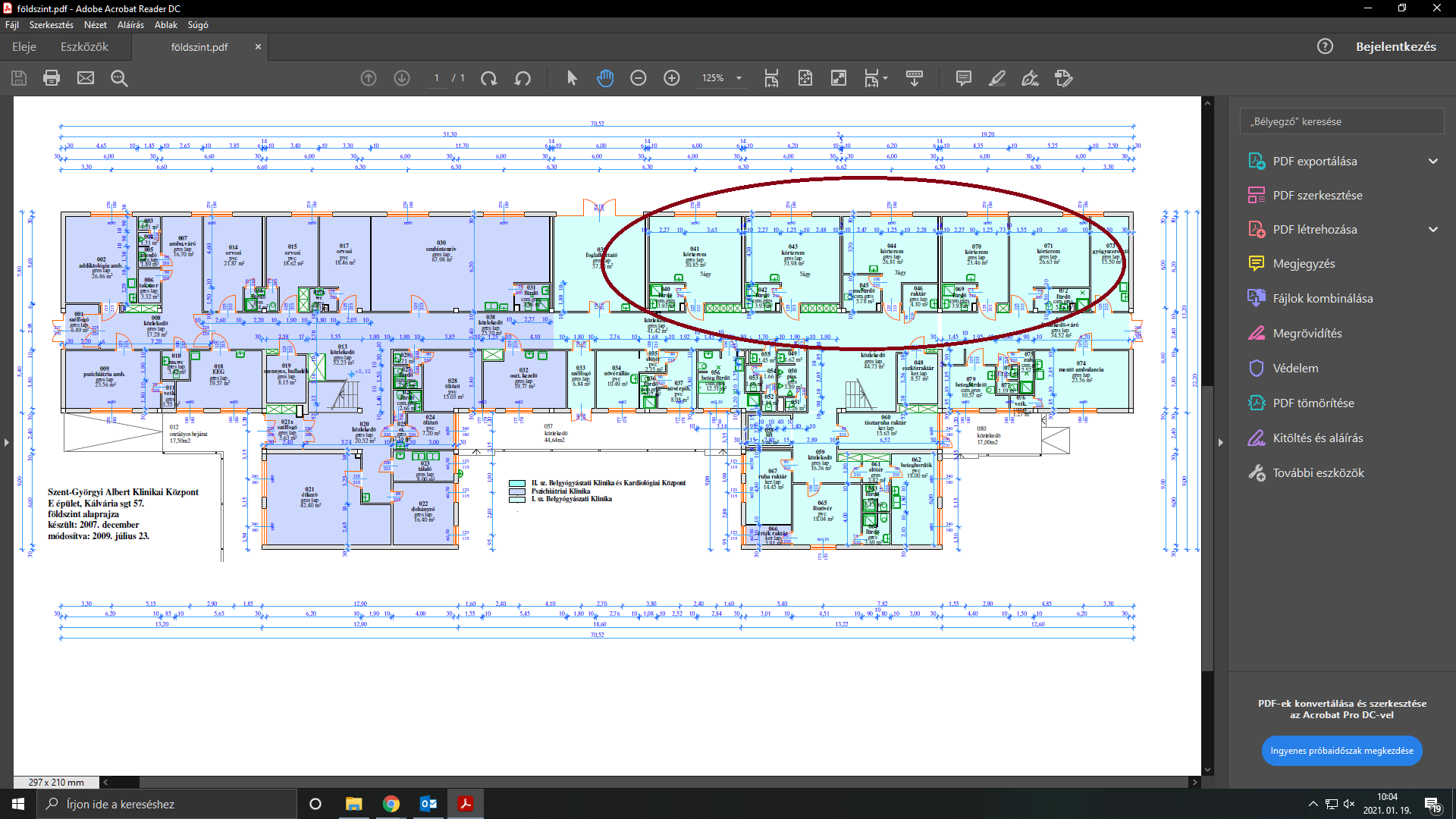Open the zoom level 125% dropdown
The width and height of the screenshot is (1456, 819).
point(739,78)
